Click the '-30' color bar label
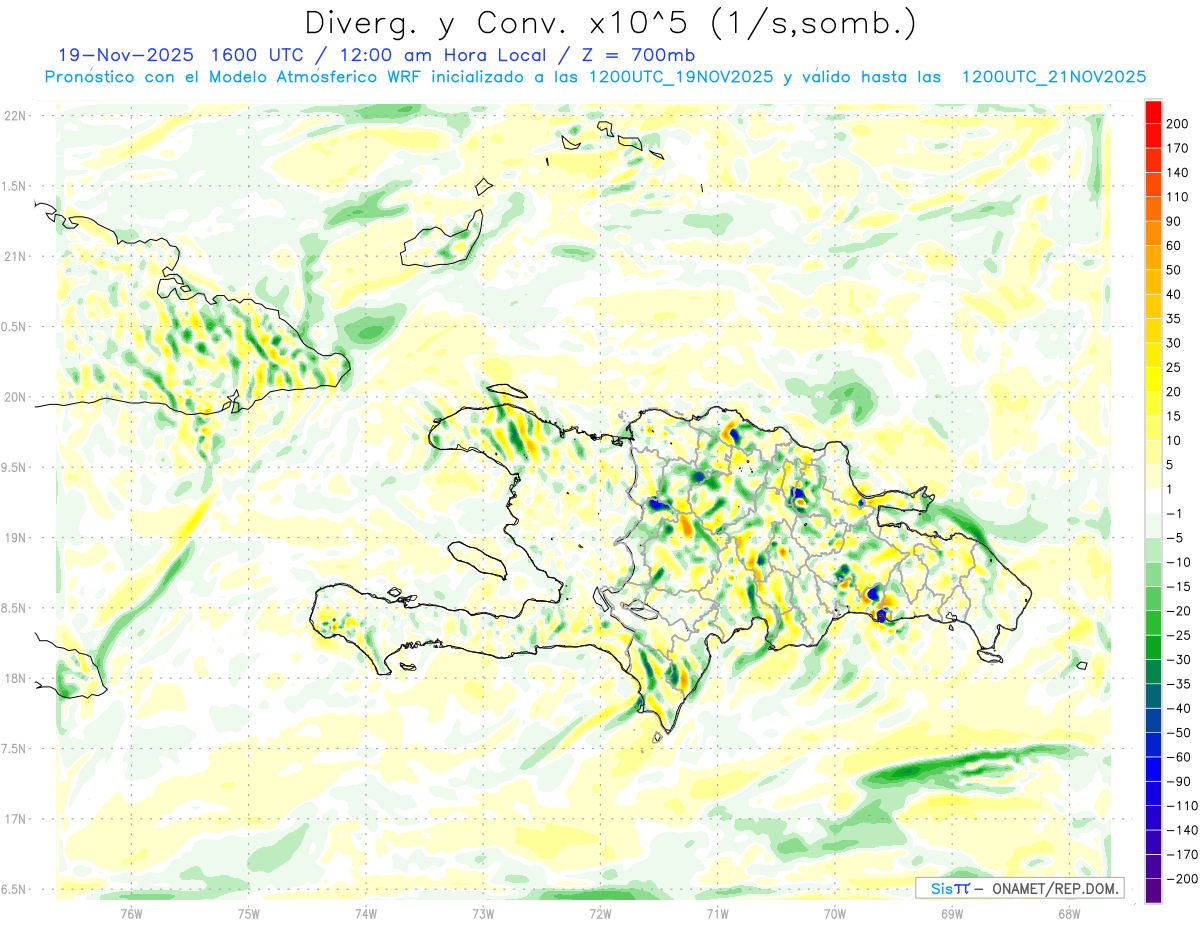 tap(1177, 659)
